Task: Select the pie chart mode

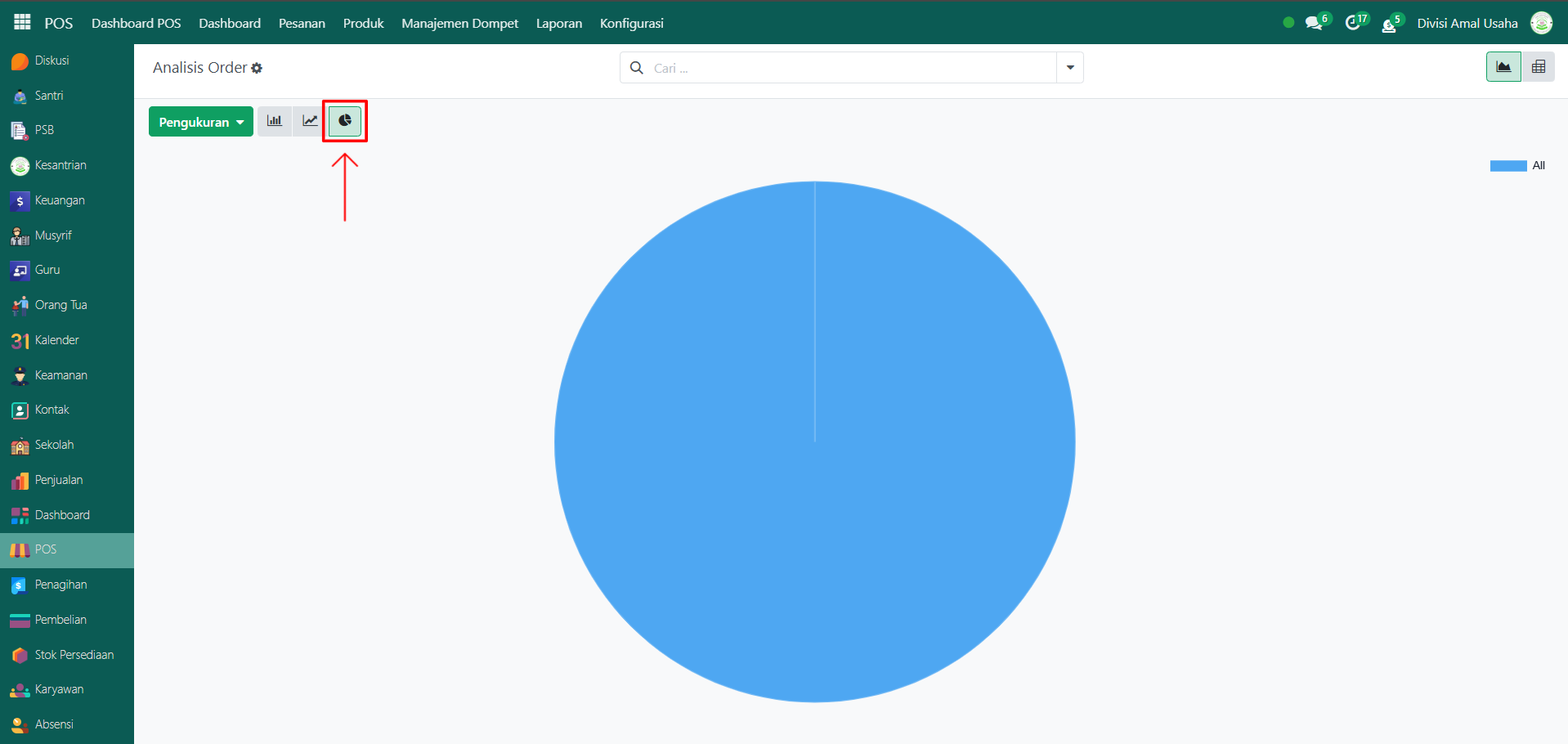Action: click(x=345, y=121)
